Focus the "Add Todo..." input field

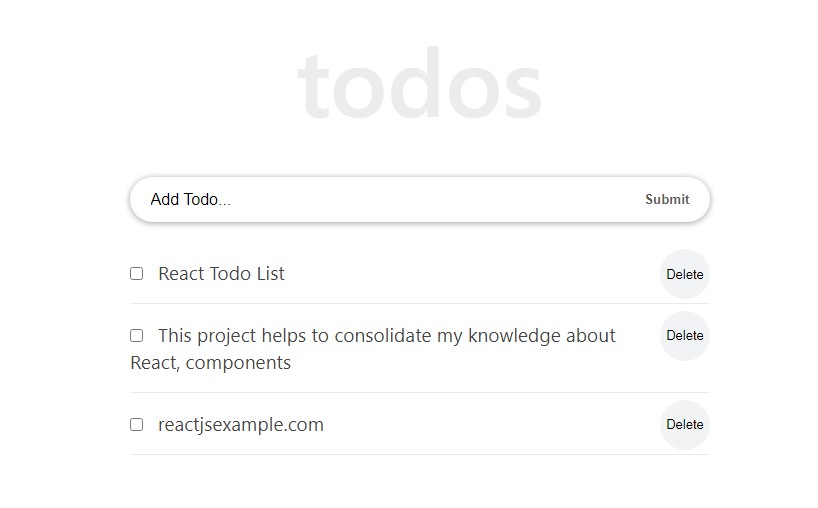pos(380,199)
